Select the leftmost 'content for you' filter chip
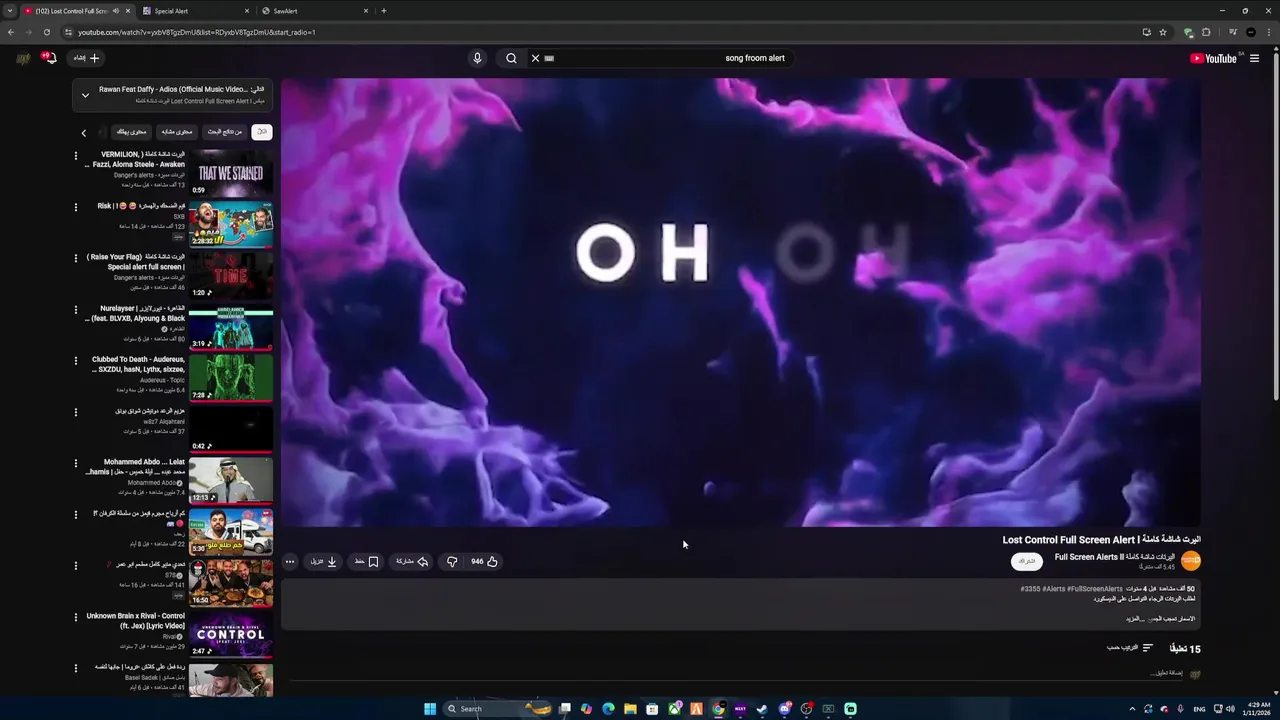 pyautogui.click(x=130, y=132)
